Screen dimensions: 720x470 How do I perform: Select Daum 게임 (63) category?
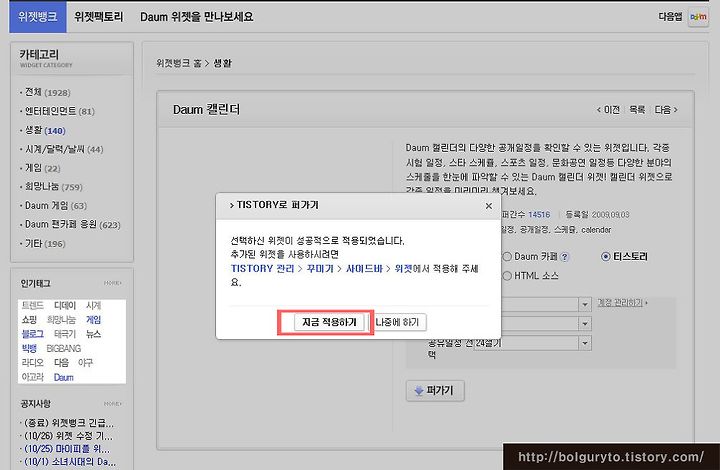coord(56,206)
